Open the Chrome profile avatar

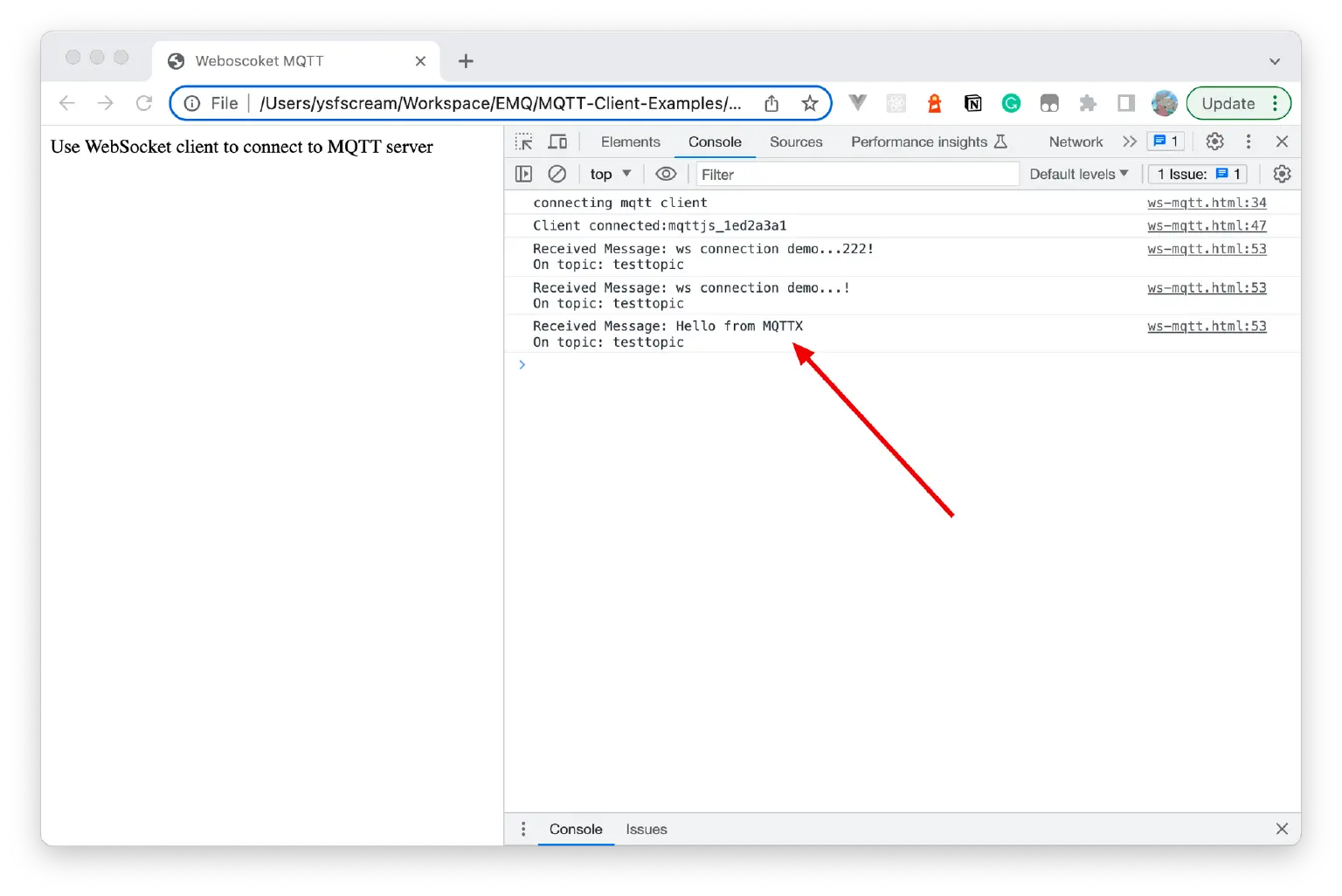1164,103
